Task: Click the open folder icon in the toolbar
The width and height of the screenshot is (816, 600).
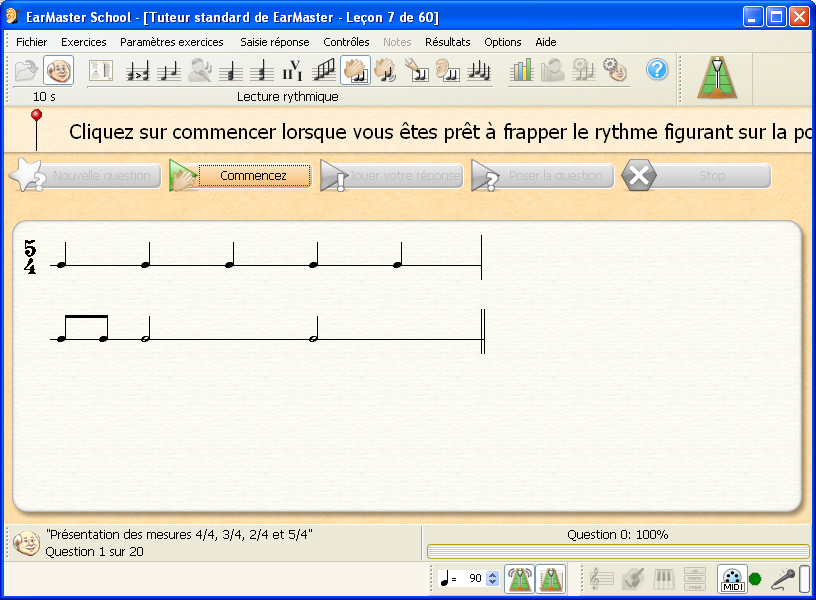Action: [x=26, y=70]
